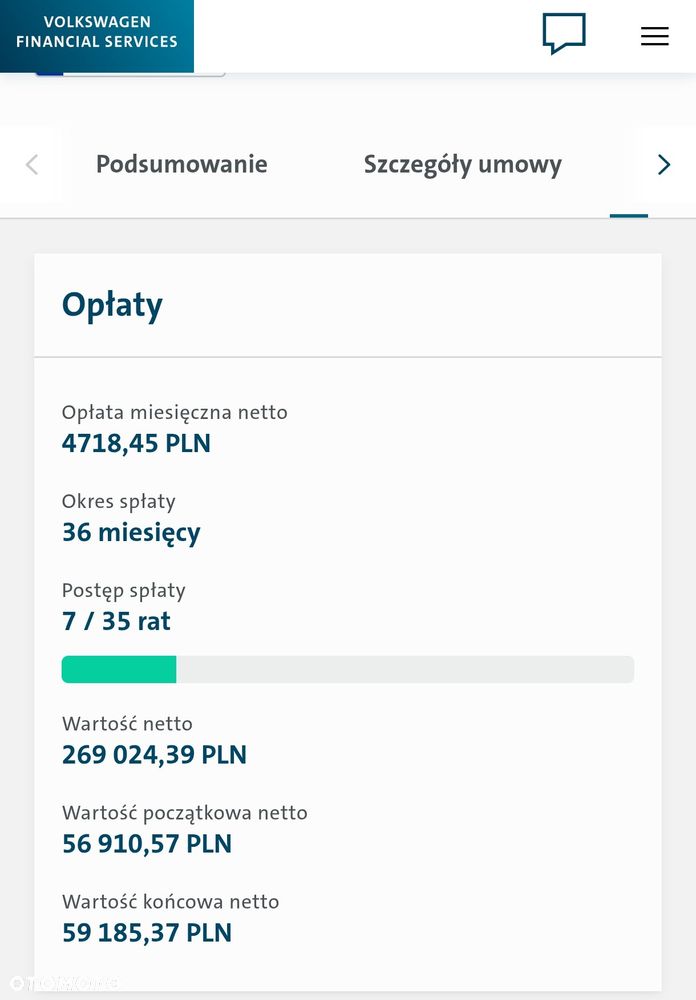The width and height of the screenshot is (696, 1000).
Task: Switch to the Podsumowanie tab
Action: [x=182, y=164]
